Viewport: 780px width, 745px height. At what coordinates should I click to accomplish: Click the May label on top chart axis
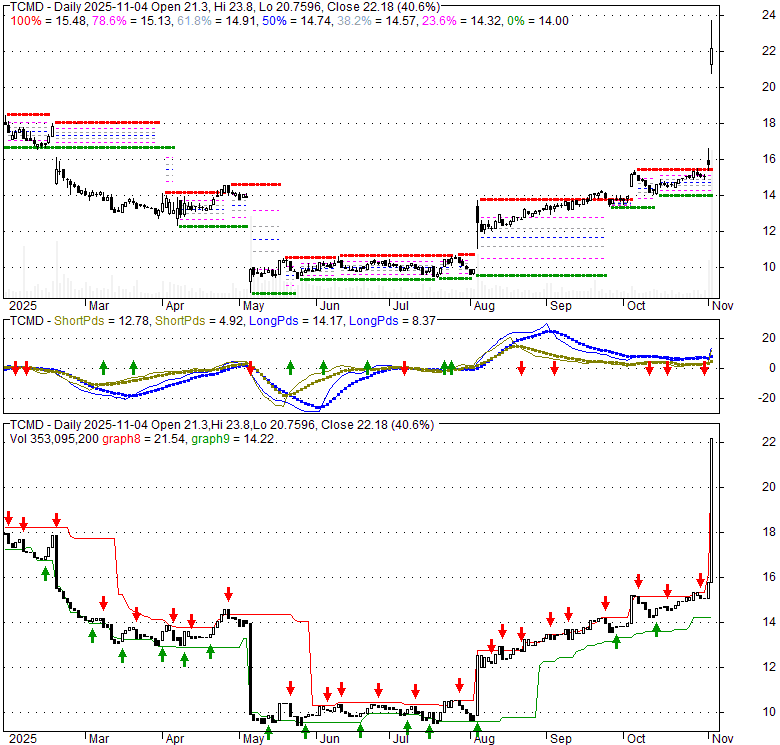pos(253,305)
